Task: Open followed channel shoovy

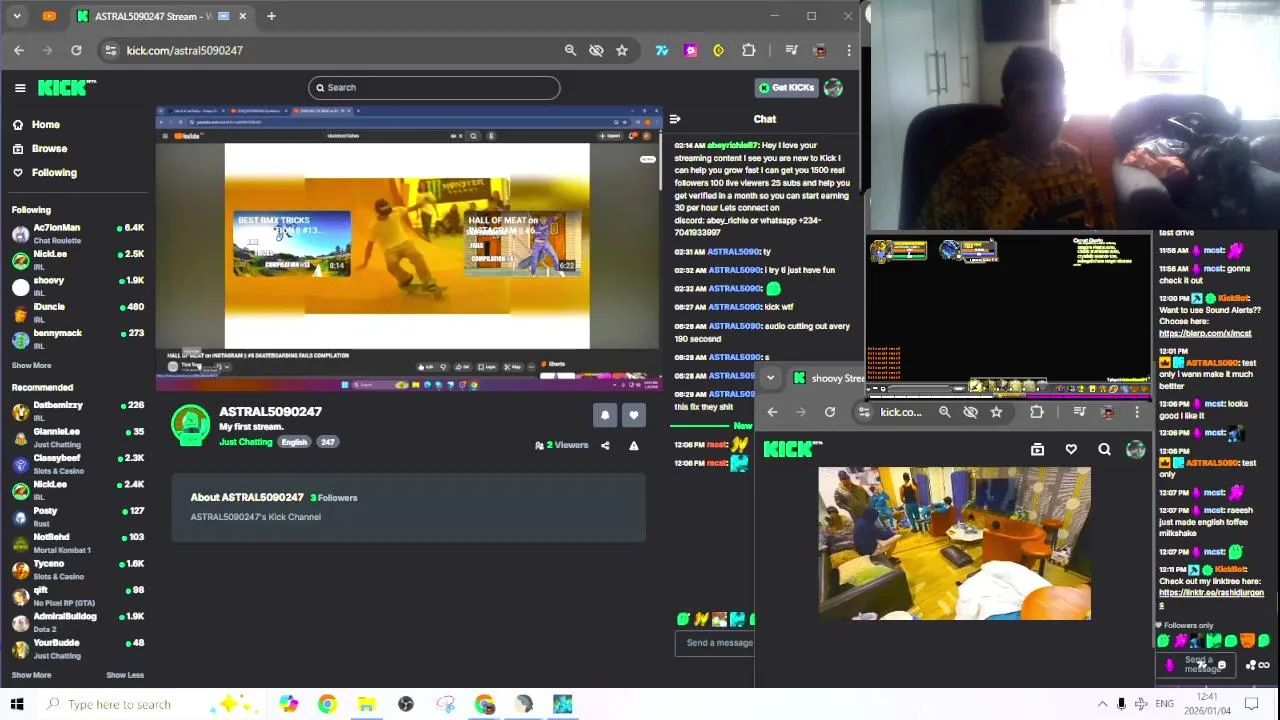Action: click(x=78, y=285)
